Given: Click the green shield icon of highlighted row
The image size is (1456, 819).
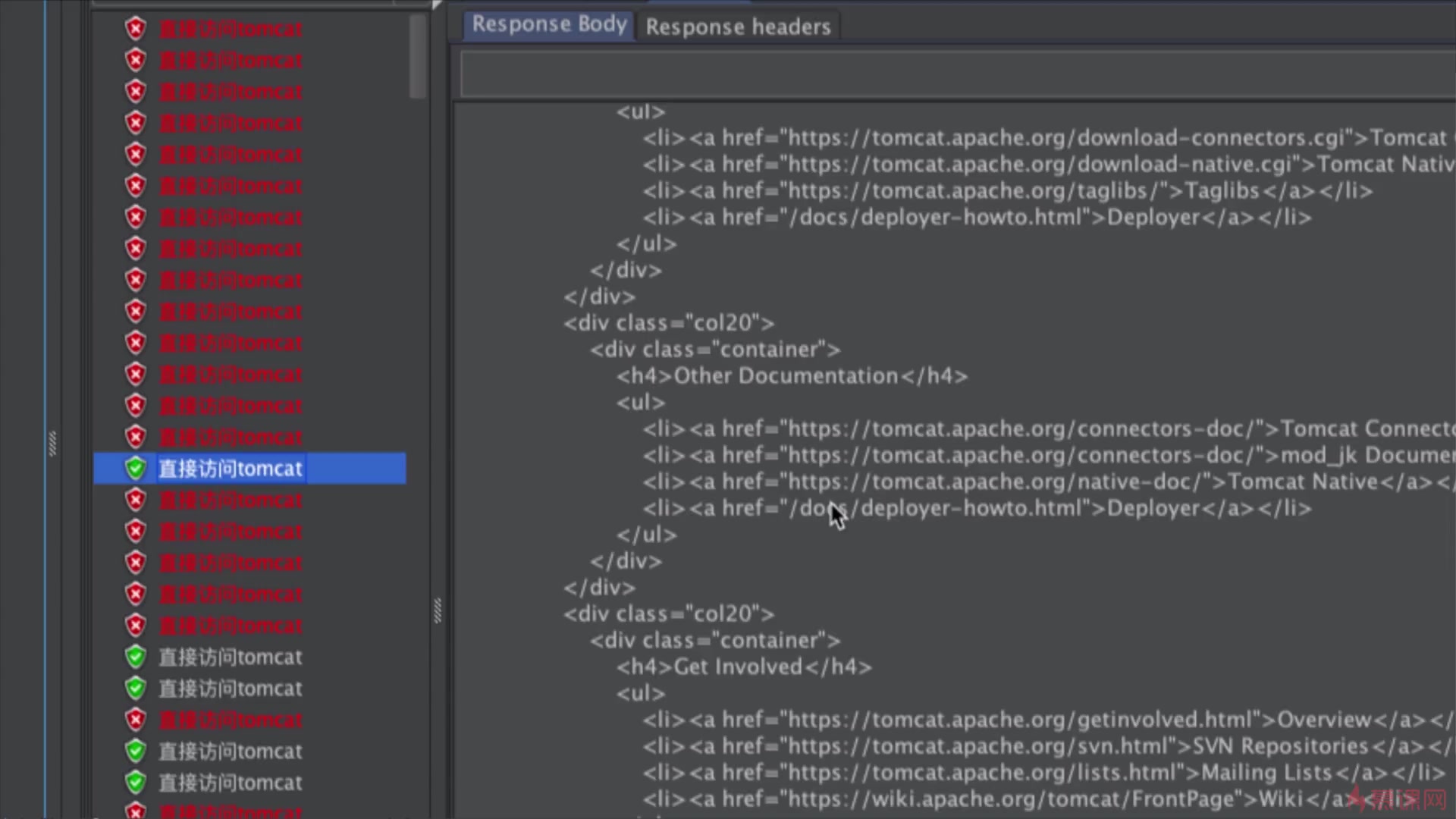Looking at the screenshot, I should [x=135, y=469].
